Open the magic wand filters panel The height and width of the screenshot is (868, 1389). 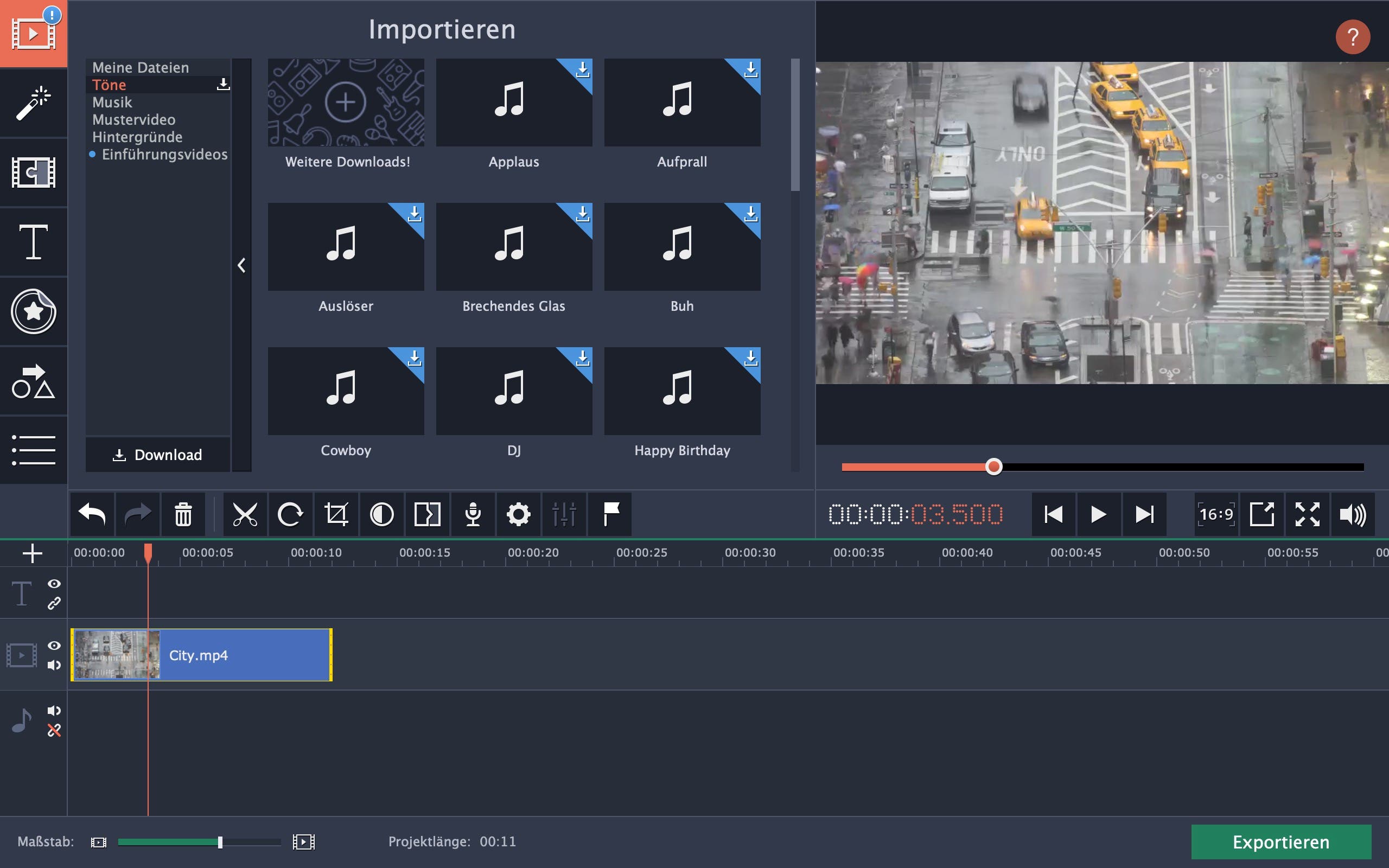click(x=33, y=103)
